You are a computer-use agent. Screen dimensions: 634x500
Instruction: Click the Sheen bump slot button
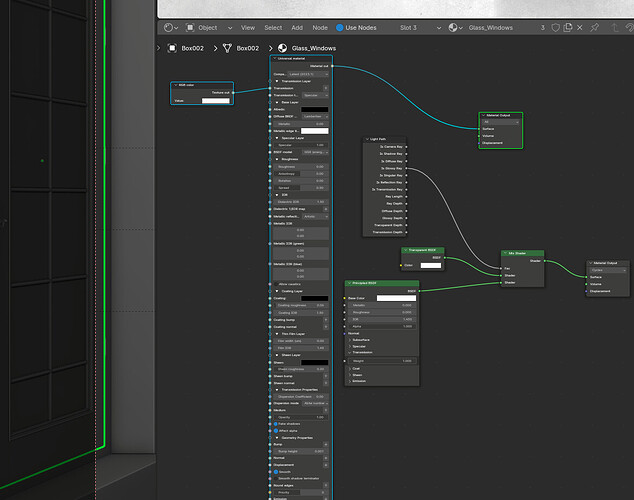(325, 376)
